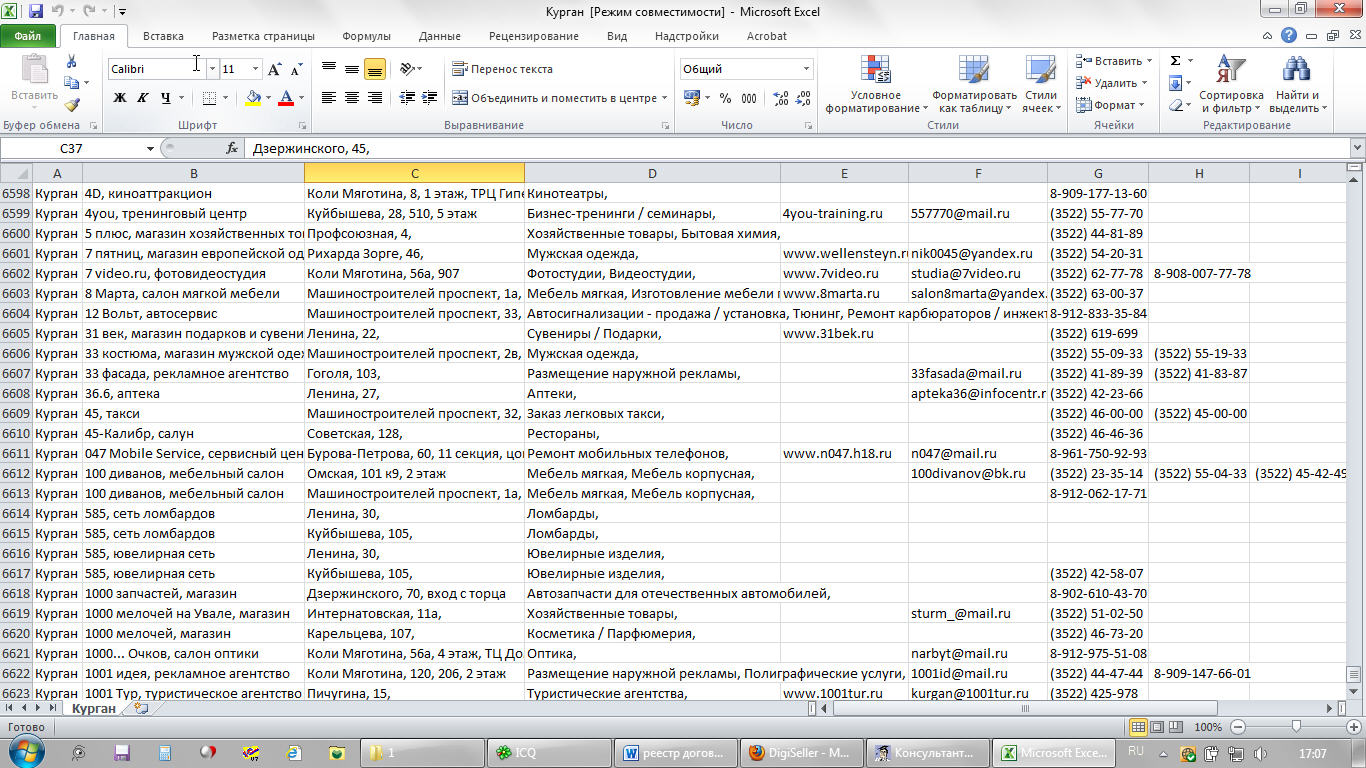Click the text orientation icon
This screenshot has width=1366, height=768.
pos(407,69)
